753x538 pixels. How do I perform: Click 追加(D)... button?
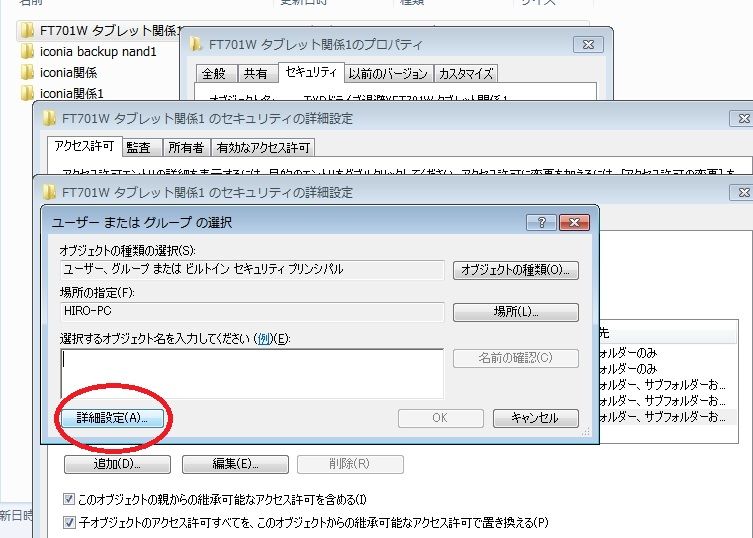click(117, 464)
